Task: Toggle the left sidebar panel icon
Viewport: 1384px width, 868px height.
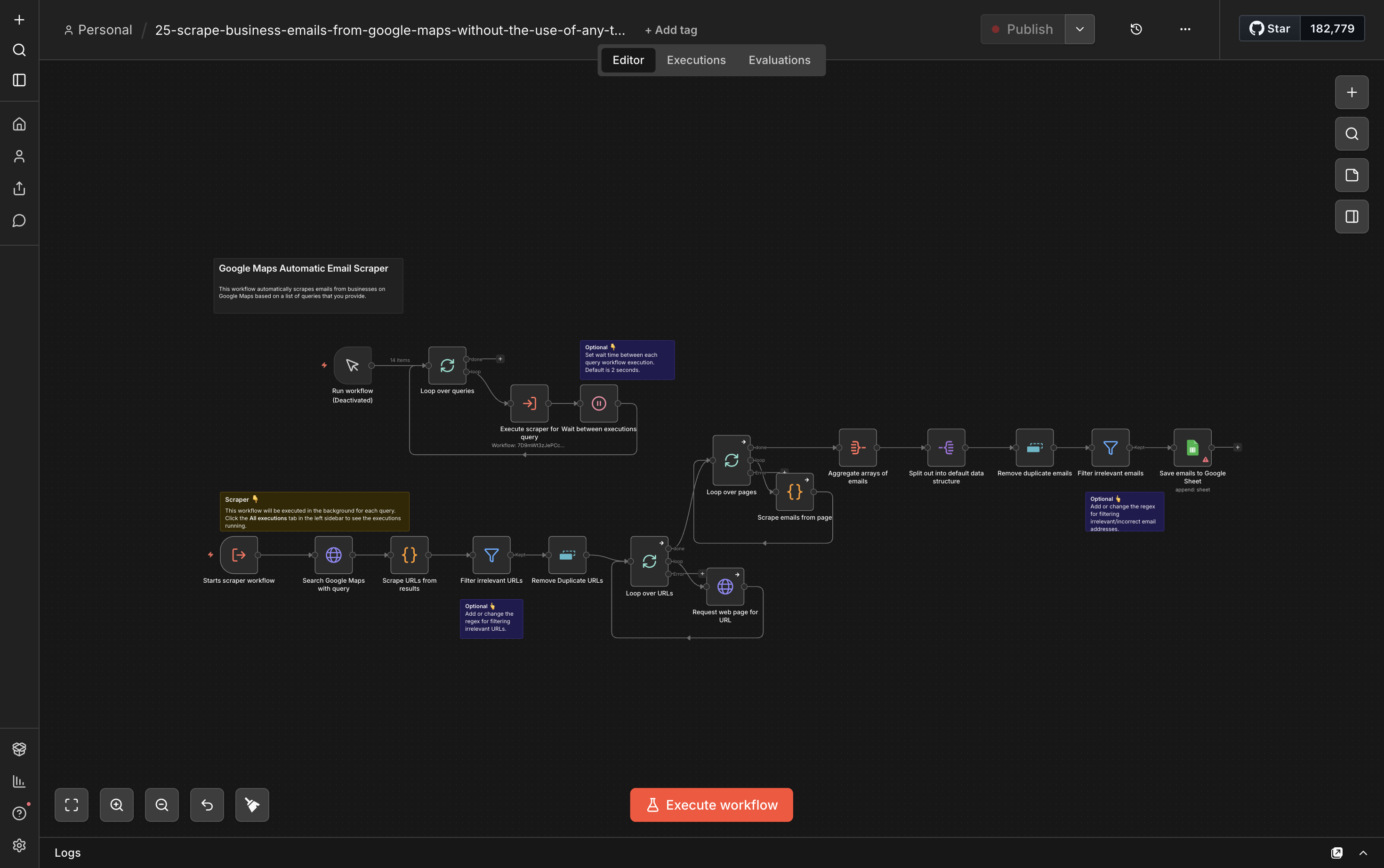Action: [x=19, y=80]
